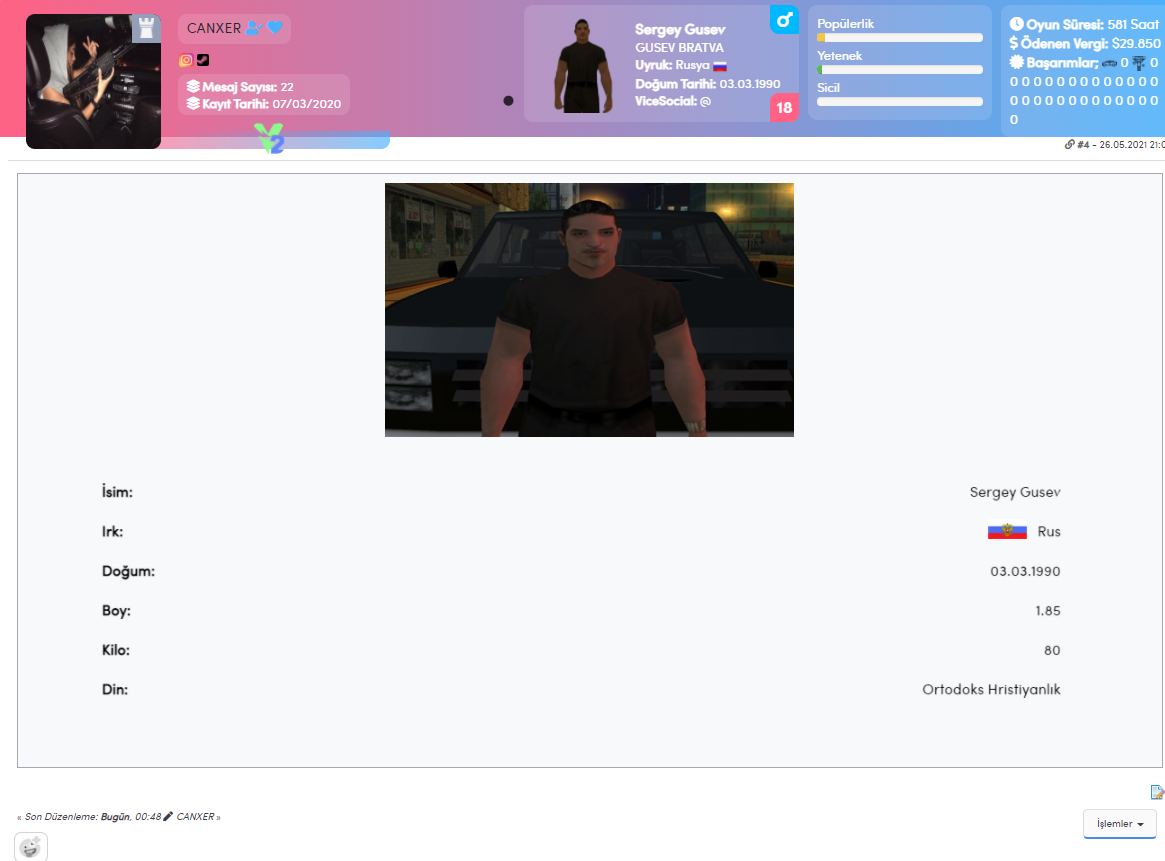1165x861 pixels.
Task: Click the ViceSocial: @ text
Action: pos(672,101)
